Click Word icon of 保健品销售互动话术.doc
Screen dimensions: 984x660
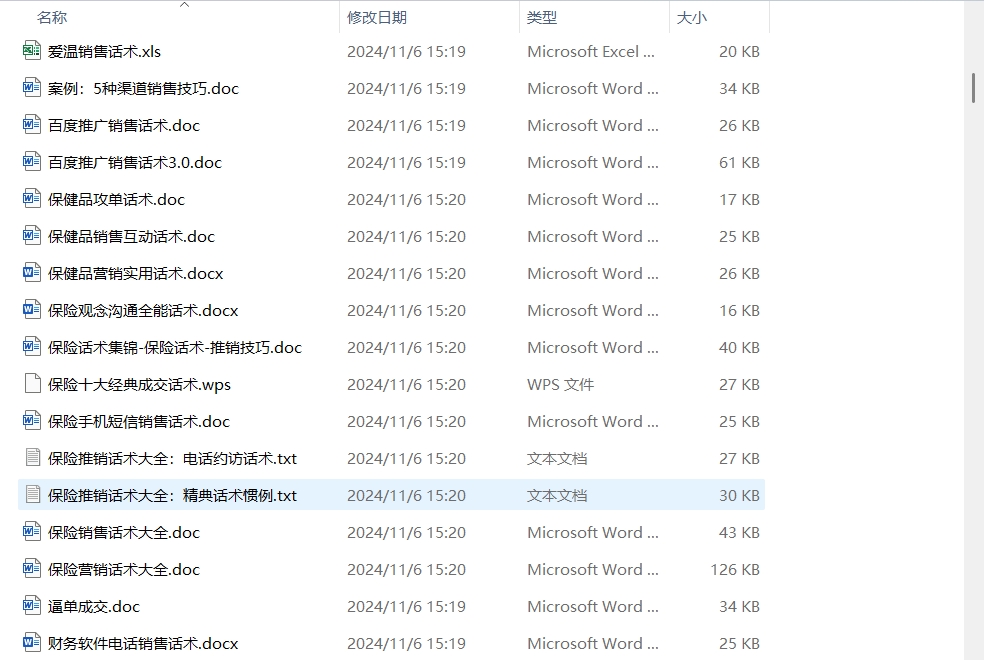(32, 236)
